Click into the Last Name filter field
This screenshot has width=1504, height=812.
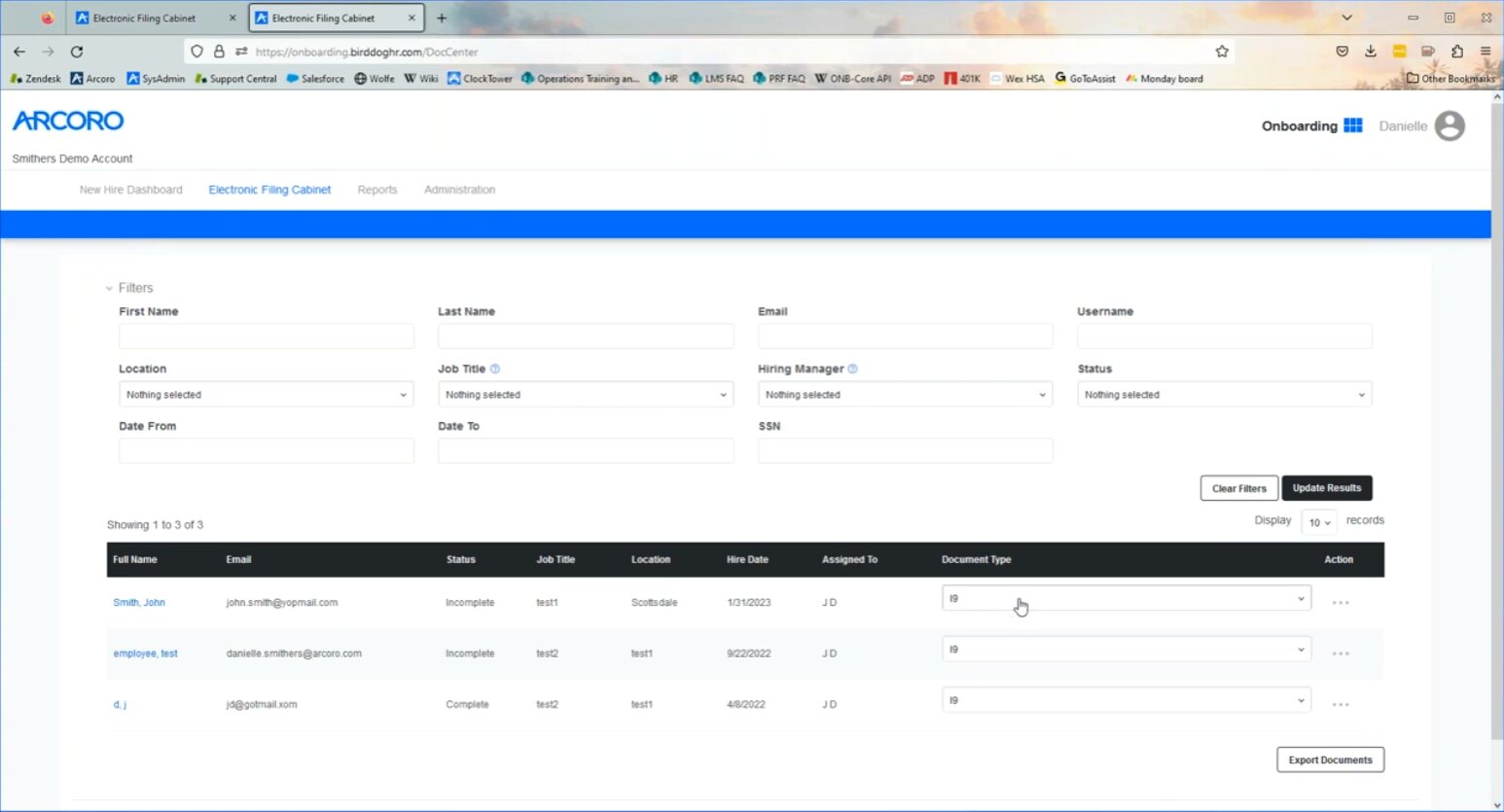click(585, 336)
